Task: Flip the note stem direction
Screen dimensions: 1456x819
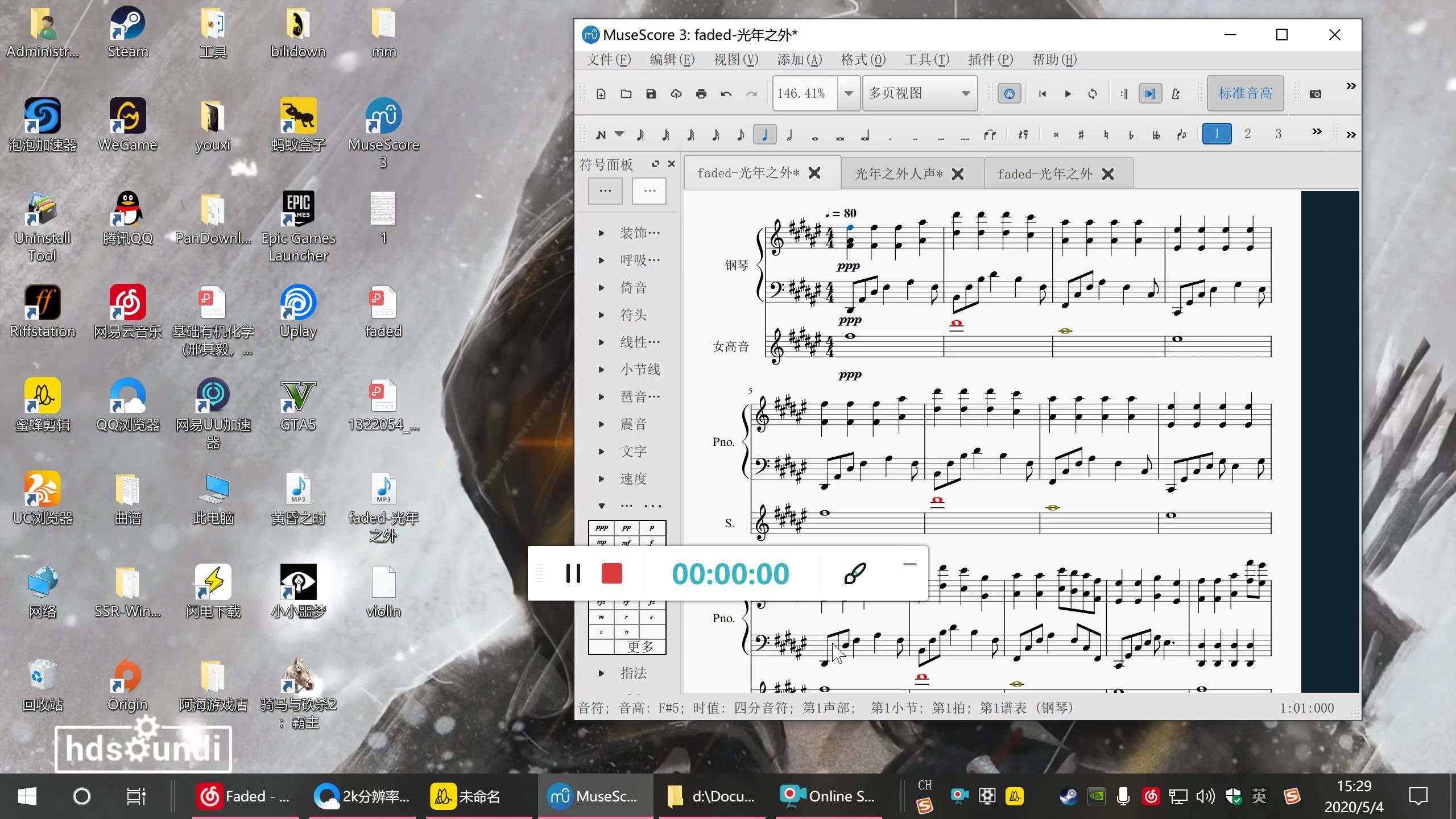Action: tap(1181, 135)
